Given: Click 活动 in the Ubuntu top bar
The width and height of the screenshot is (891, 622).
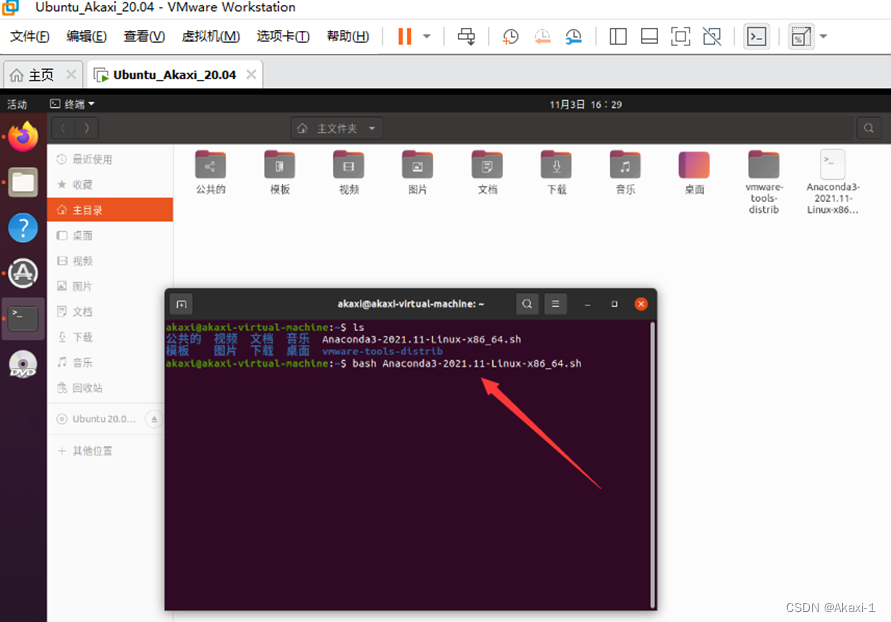Looking at the screenshot, I should coord(16,105).
